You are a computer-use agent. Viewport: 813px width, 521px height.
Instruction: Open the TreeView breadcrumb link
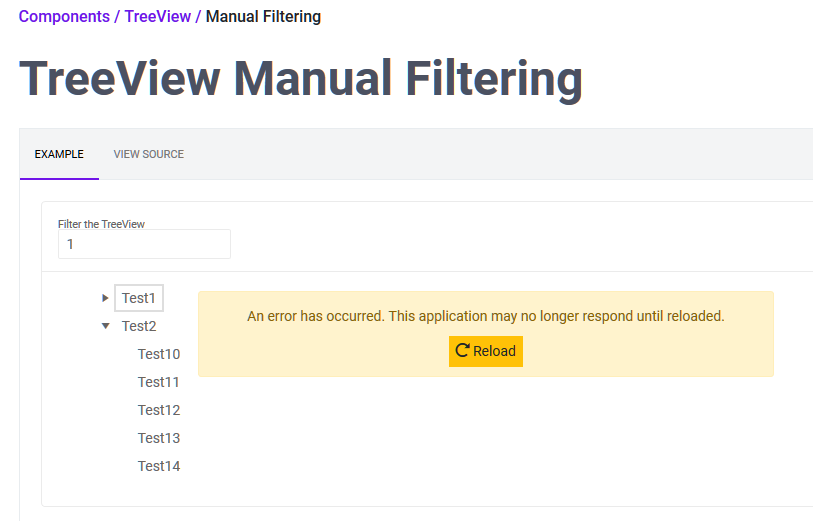tap(158, 17)
